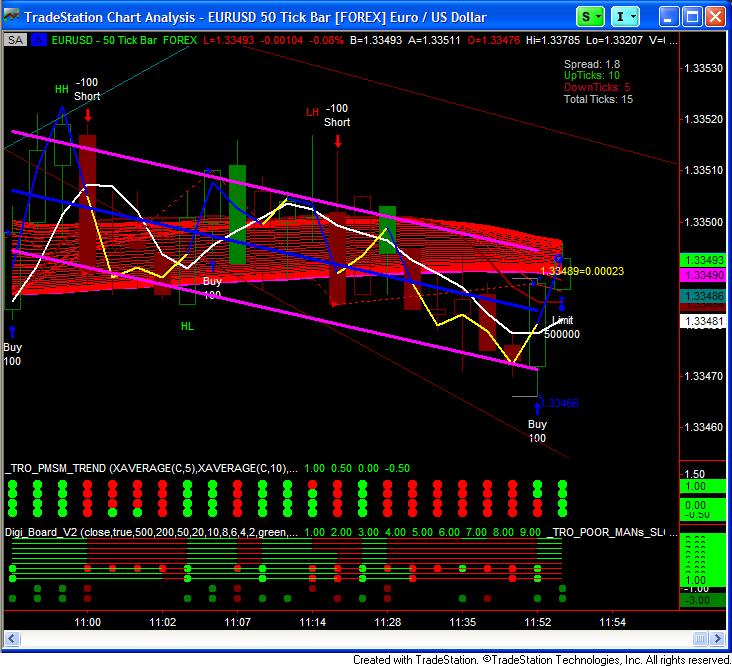Click the blue A analysis indicator box
732x666 pixels.
coord(38,40)
